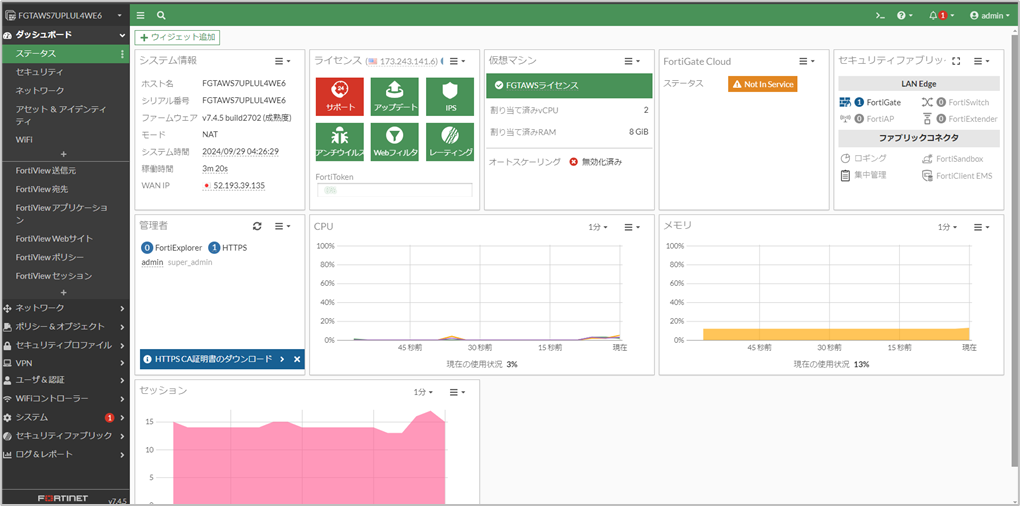Expand セキュリティプロファイル sidebar menu
The height and width of the screenshot is (506, 1020).
pos(65,345)
